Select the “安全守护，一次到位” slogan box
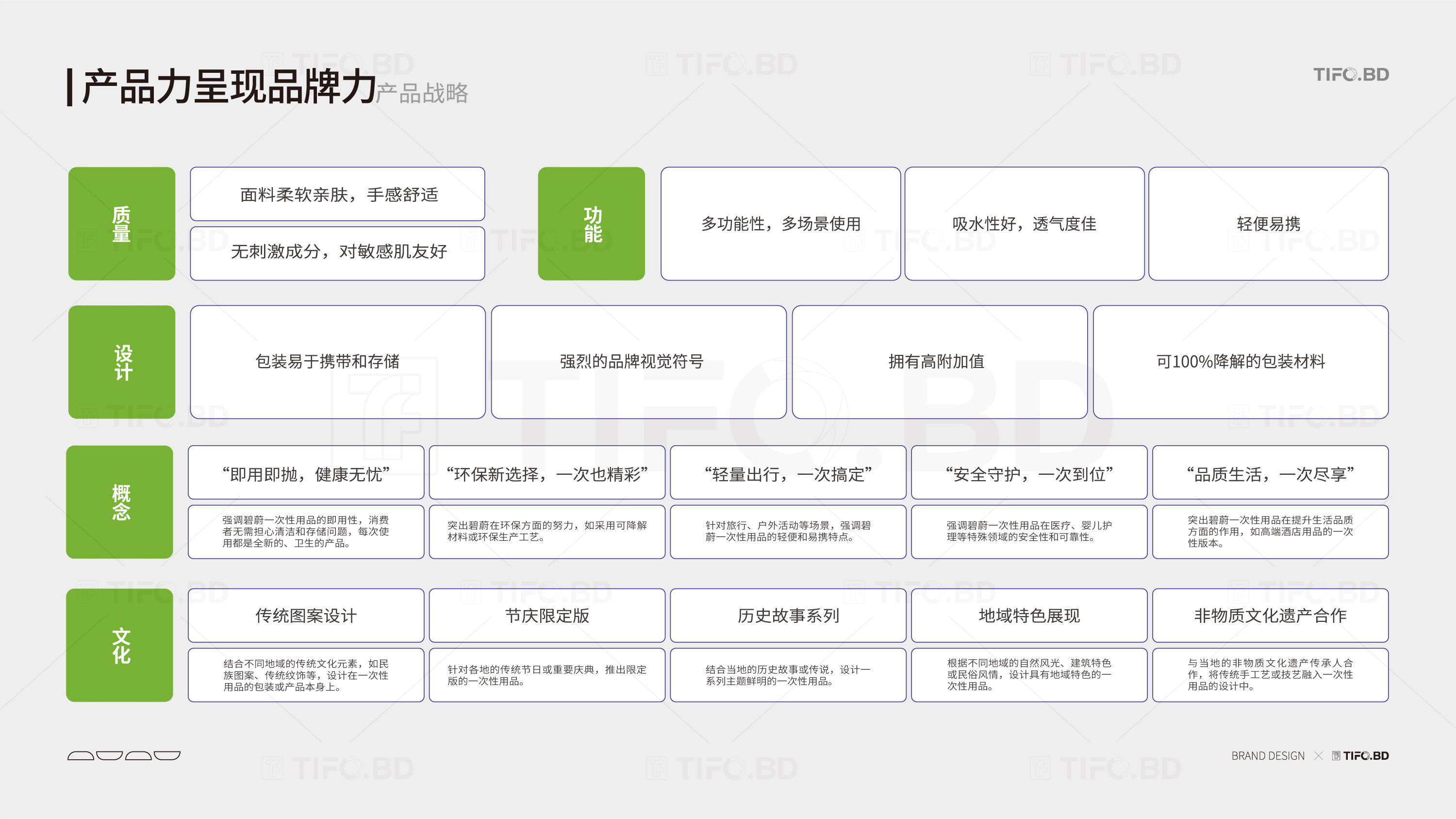Image resolution: width=1456 pixels, height=819 pixels. 1029,473
